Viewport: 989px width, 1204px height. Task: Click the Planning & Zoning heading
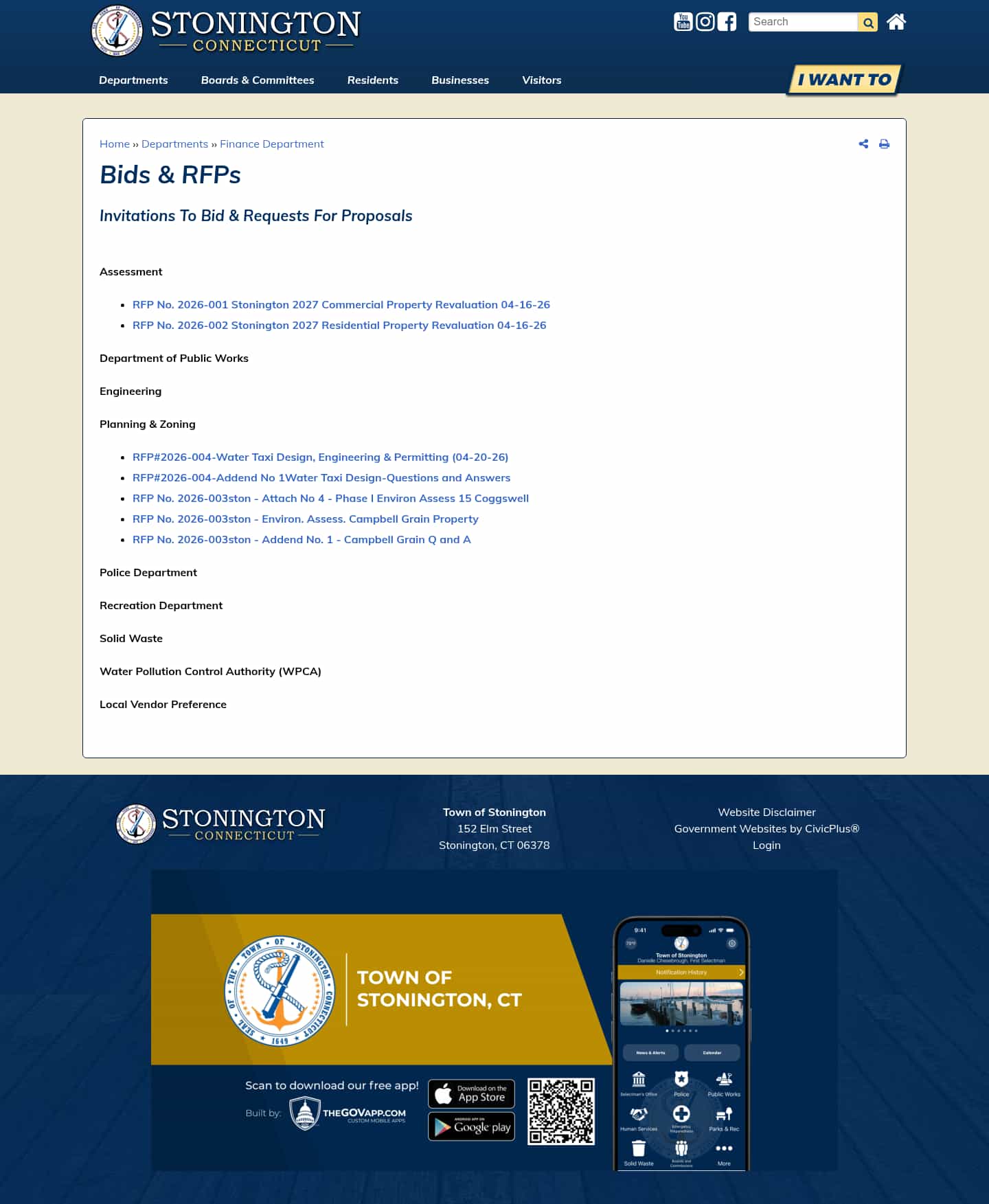(x=148, y=424)
